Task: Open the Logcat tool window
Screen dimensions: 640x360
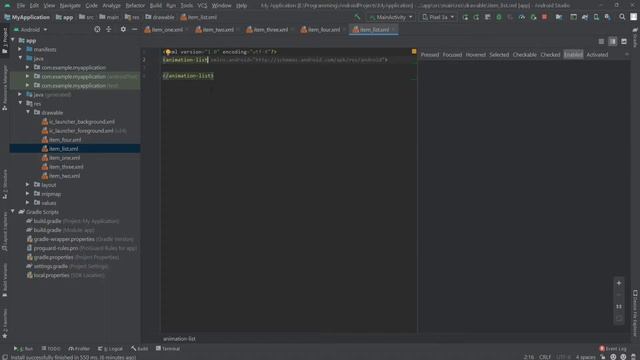Action: pos(110,349)
